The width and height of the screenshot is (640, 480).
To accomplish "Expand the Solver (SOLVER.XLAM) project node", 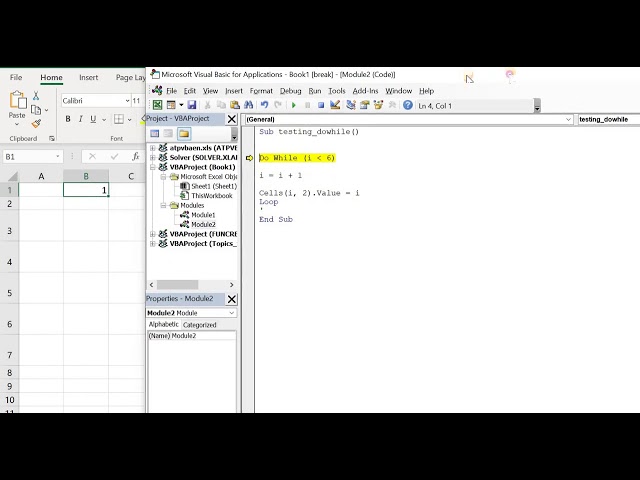I will 152,157.
